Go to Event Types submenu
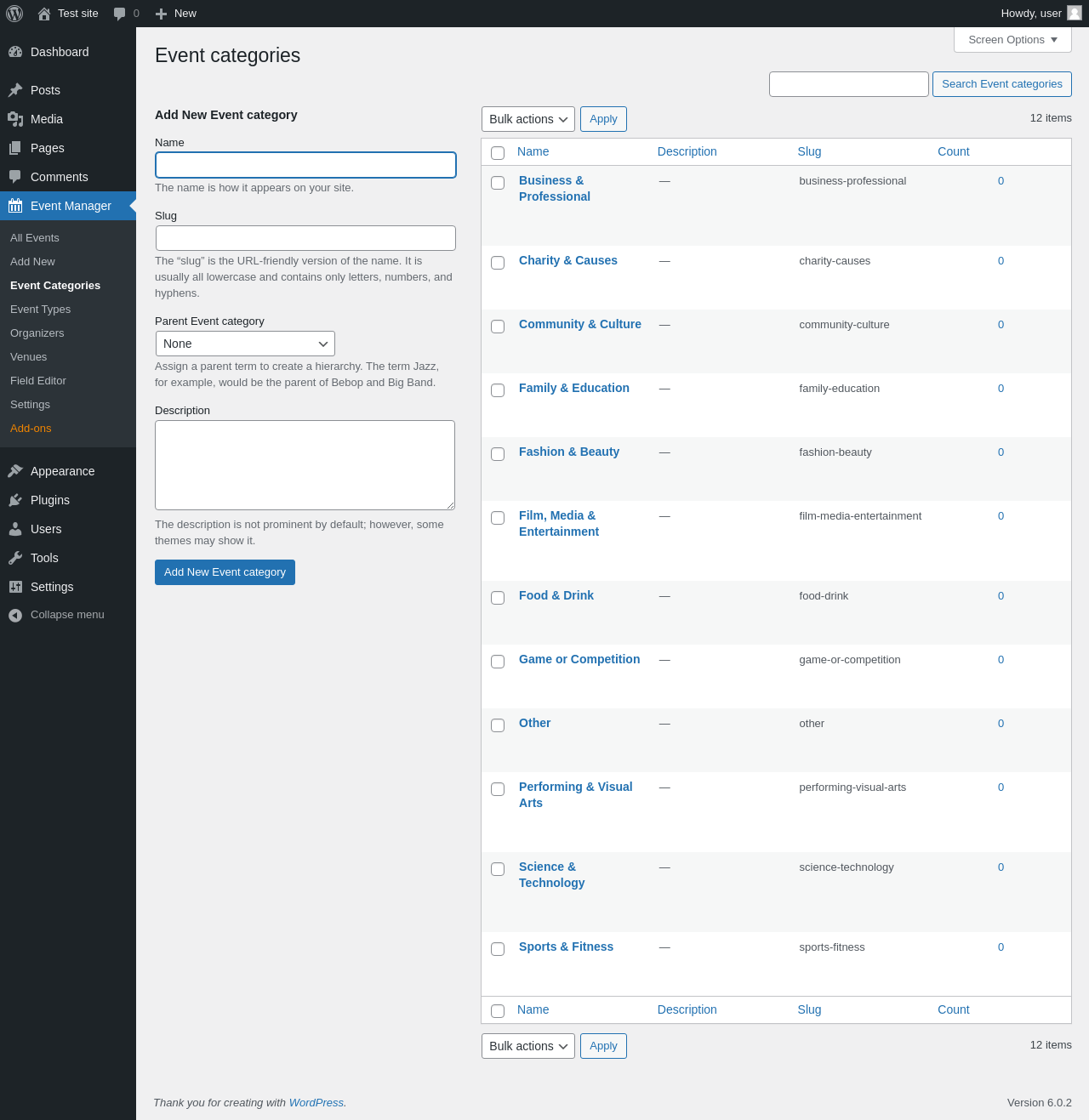The image size is (1089, 1120). click(x=40, y=310)
